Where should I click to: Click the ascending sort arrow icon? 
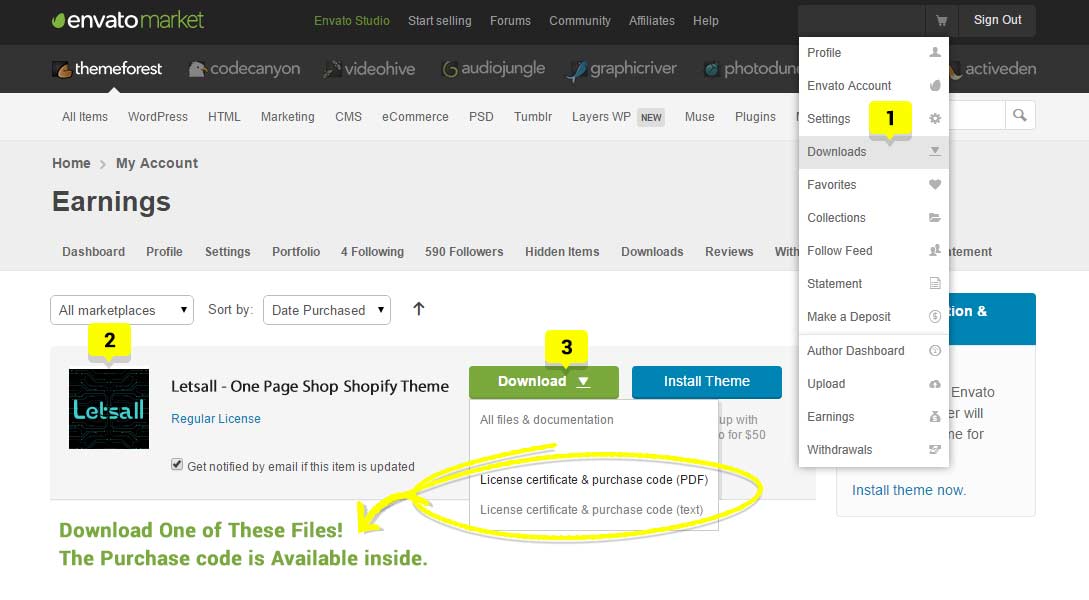pyautogui.click(x=419, y=309)
